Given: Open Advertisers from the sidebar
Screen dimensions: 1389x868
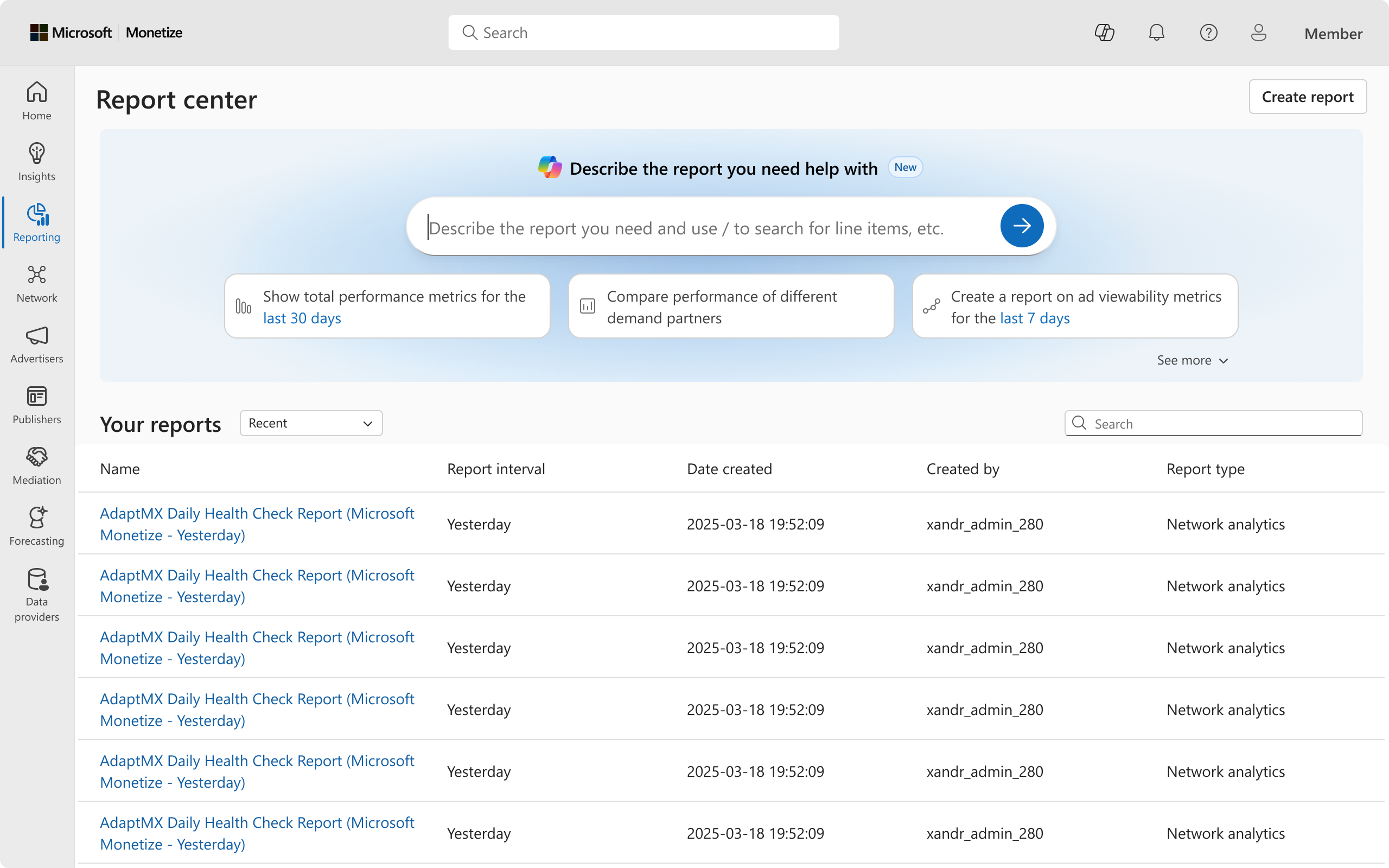Looking at the screenshot, I should pos(37,344).
